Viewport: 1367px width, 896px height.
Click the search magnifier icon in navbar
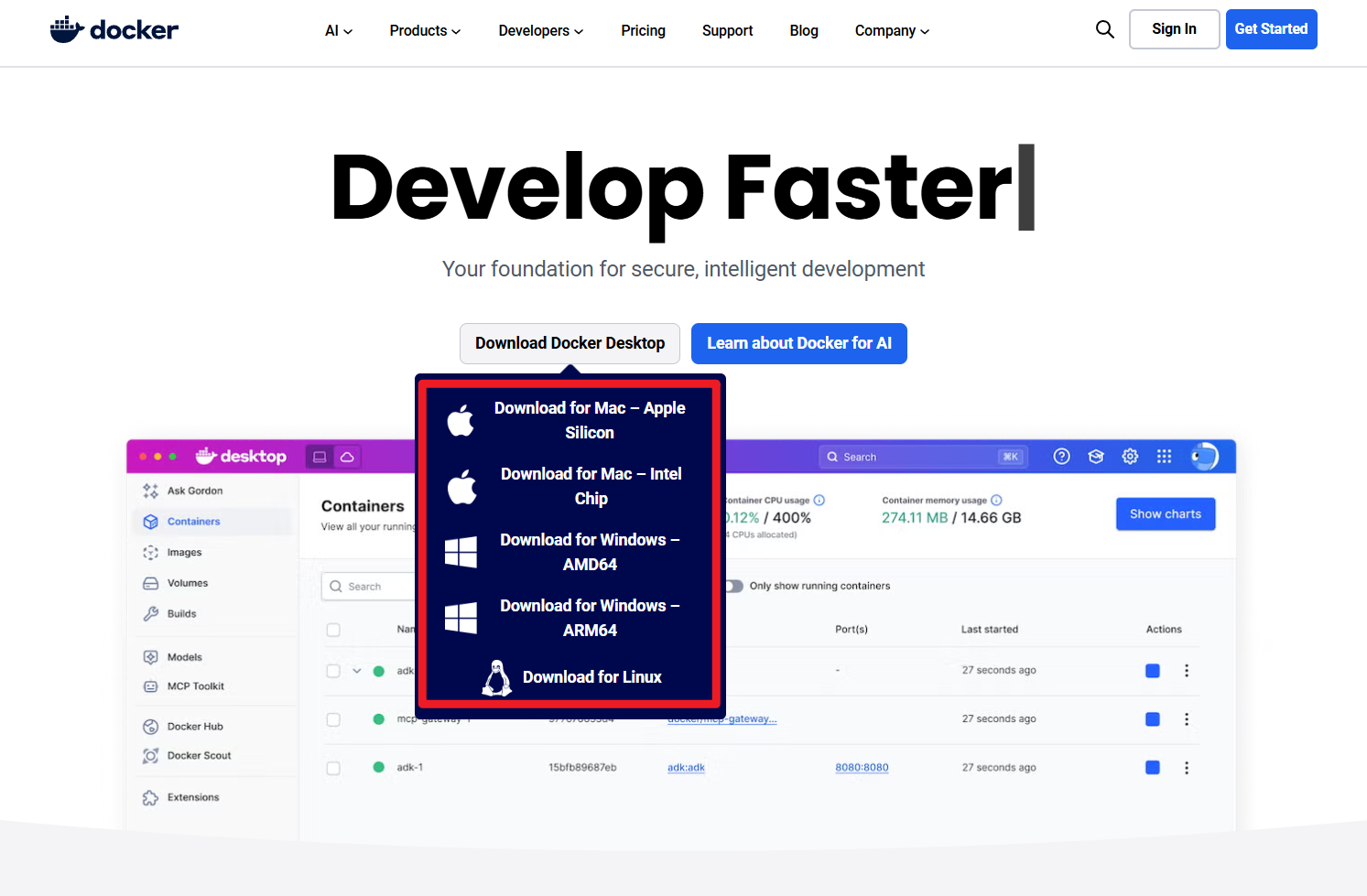click(x=1105, y=29)
